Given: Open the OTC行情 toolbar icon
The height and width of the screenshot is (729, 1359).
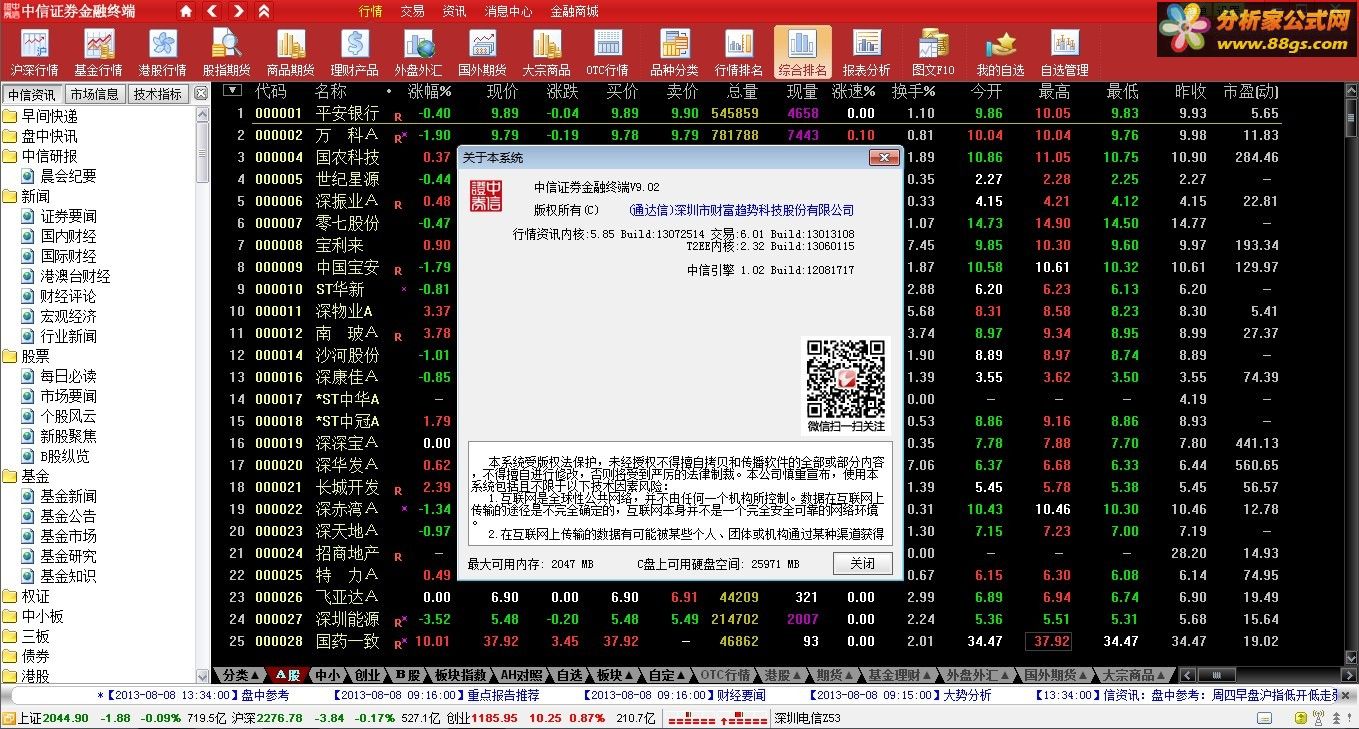Looking at the screenshot, I should coord(607,52).
